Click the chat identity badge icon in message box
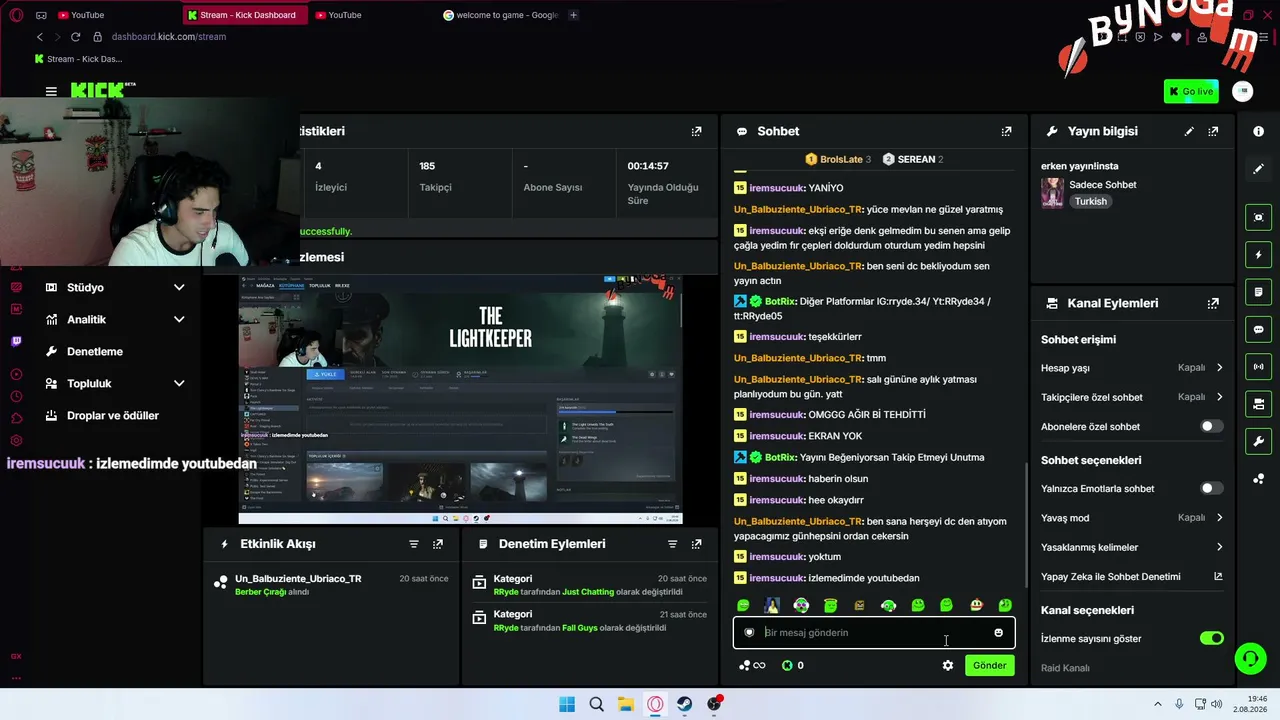1280x720 pixels. click(749, 633)
